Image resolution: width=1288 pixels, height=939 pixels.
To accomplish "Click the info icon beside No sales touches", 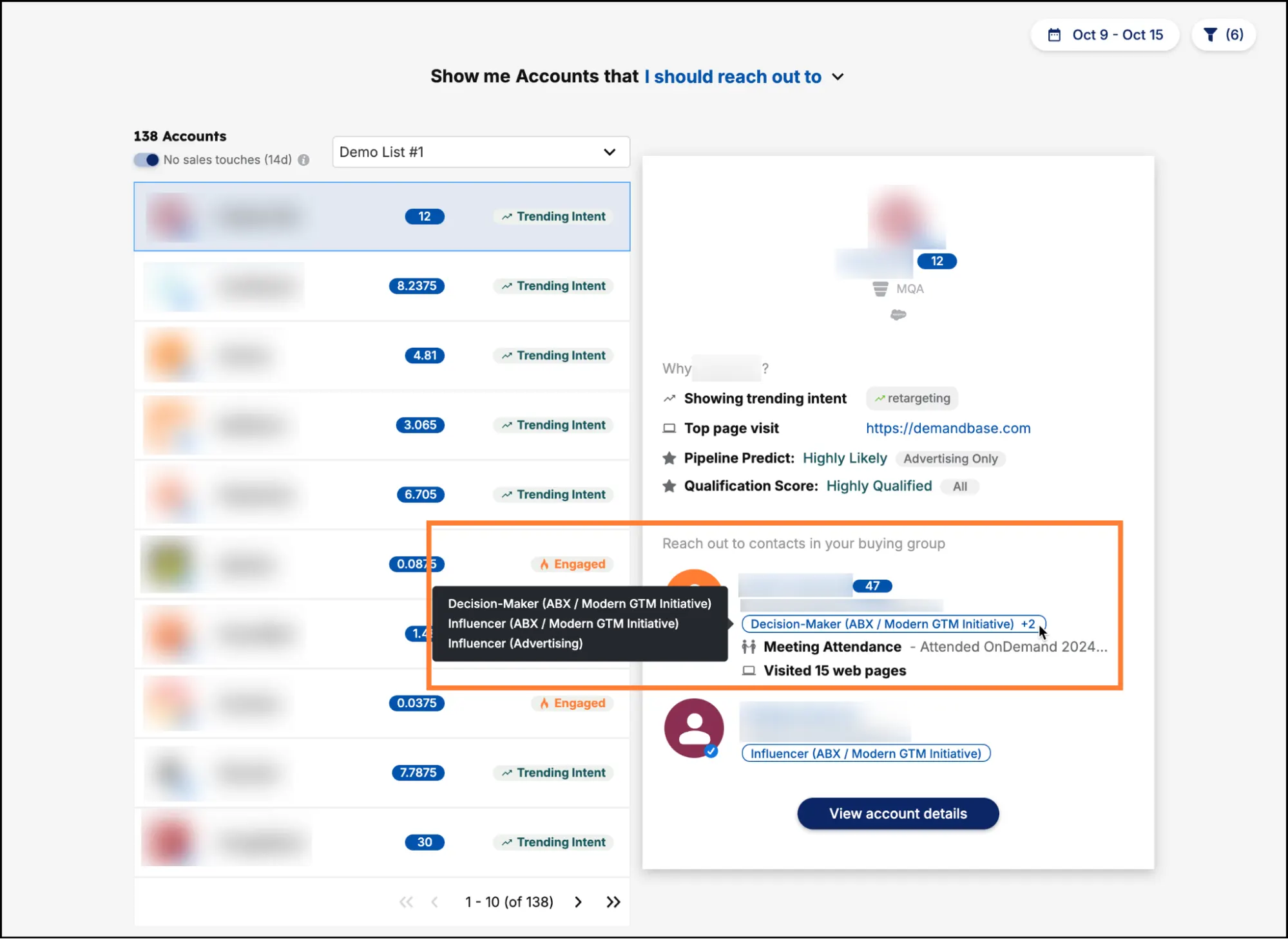I will tap(303, 160).
